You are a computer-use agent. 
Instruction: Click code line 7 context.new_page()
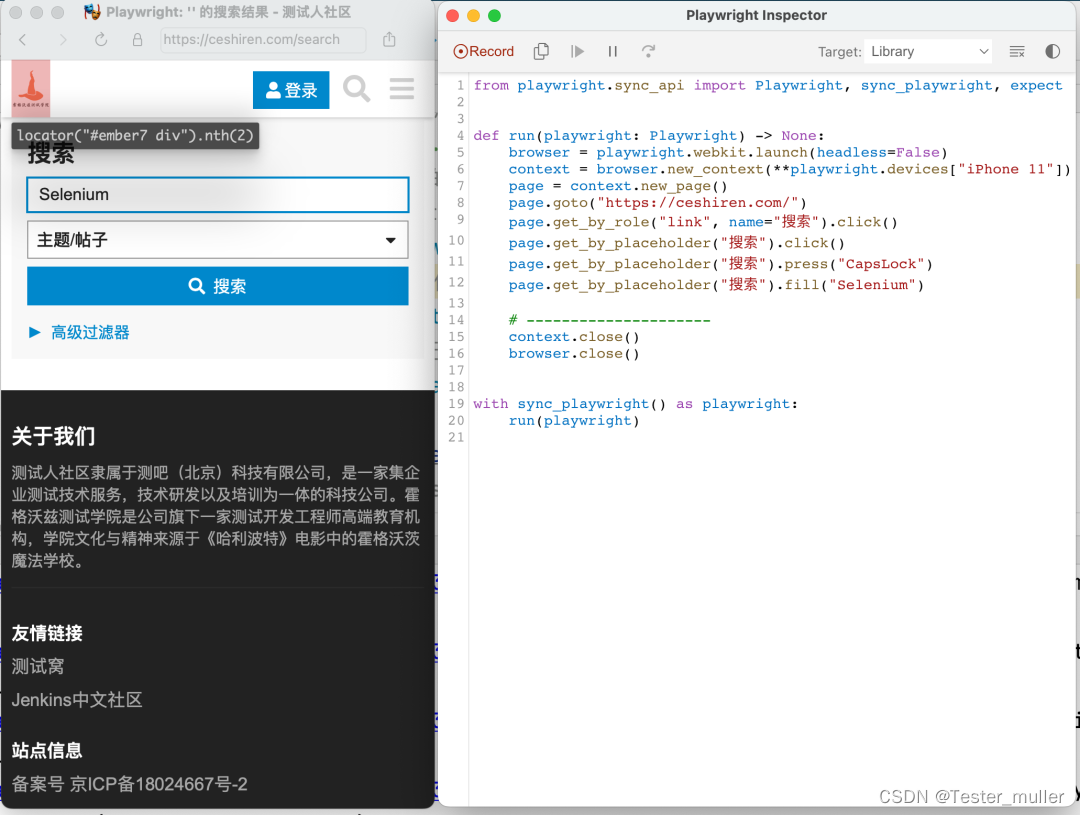click(618, 187)
